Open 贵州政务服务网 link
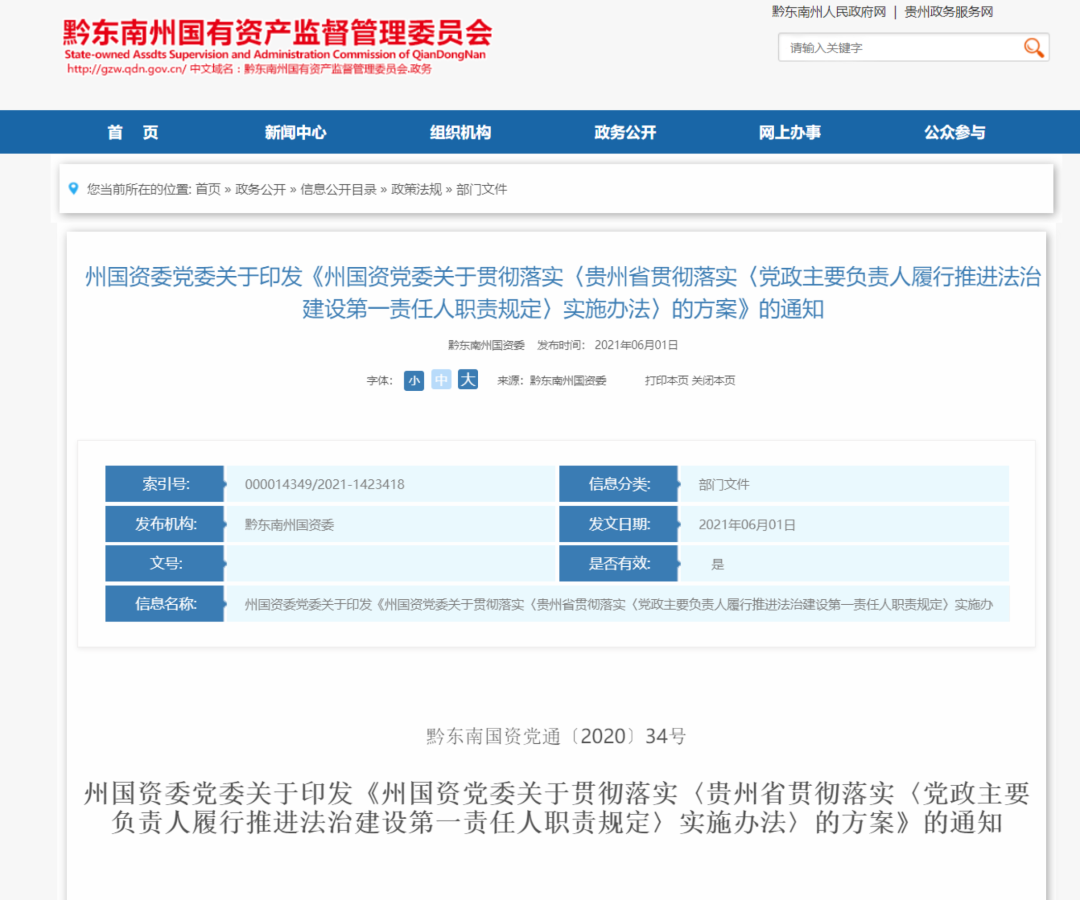Screen dimensions: 1080x900 [948, 12]
